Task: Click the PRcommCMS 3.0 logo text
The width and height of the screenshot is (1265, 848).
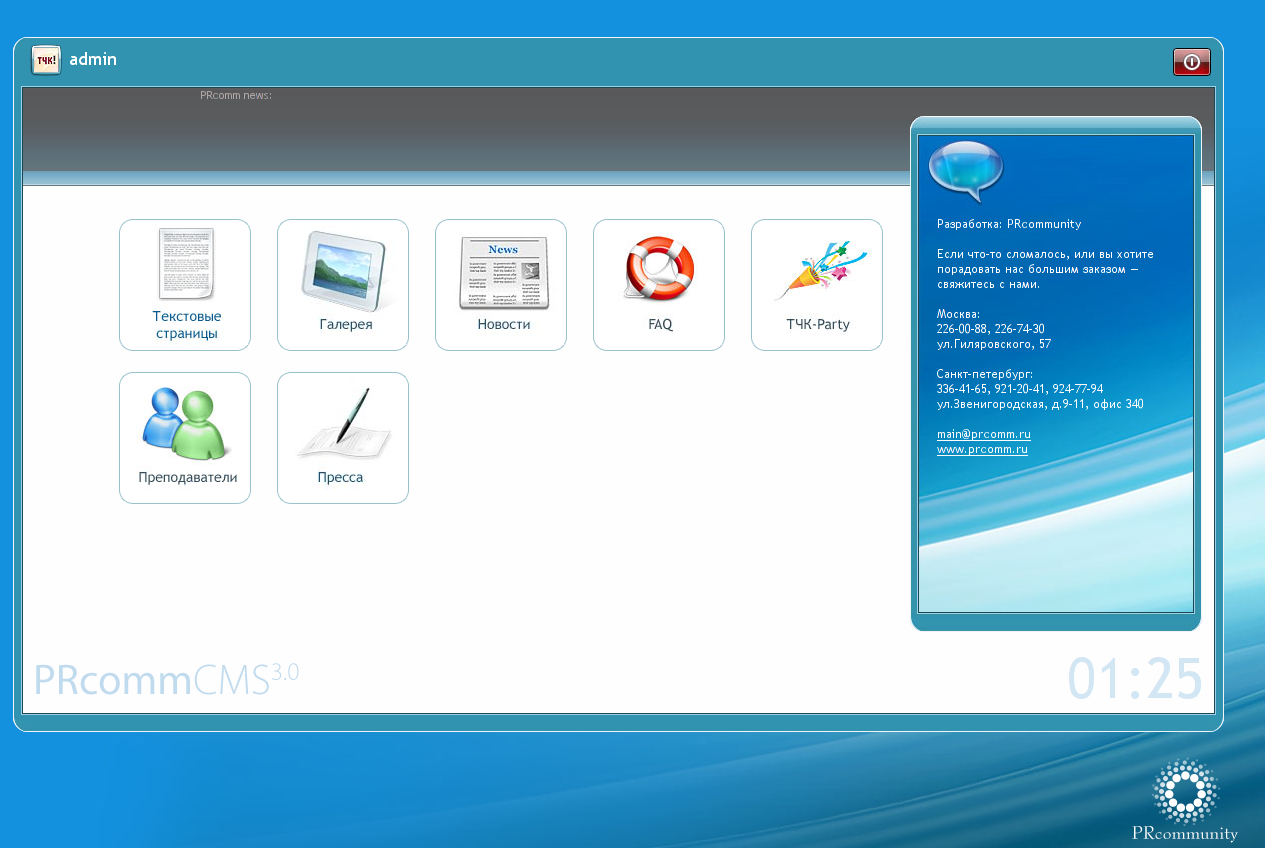Action: click(165, 678)
